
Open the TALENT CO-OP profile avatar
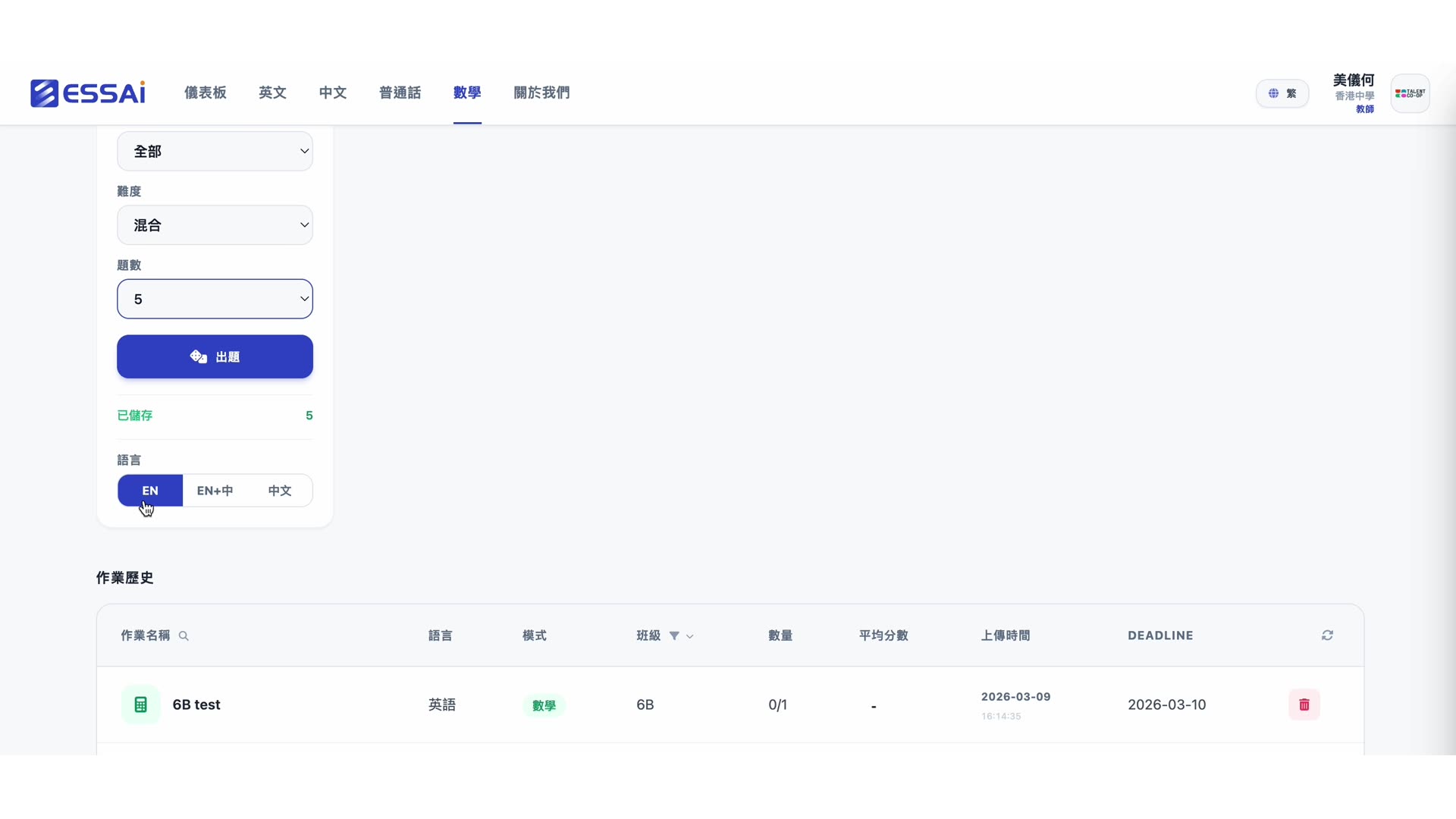(1410, 93)
